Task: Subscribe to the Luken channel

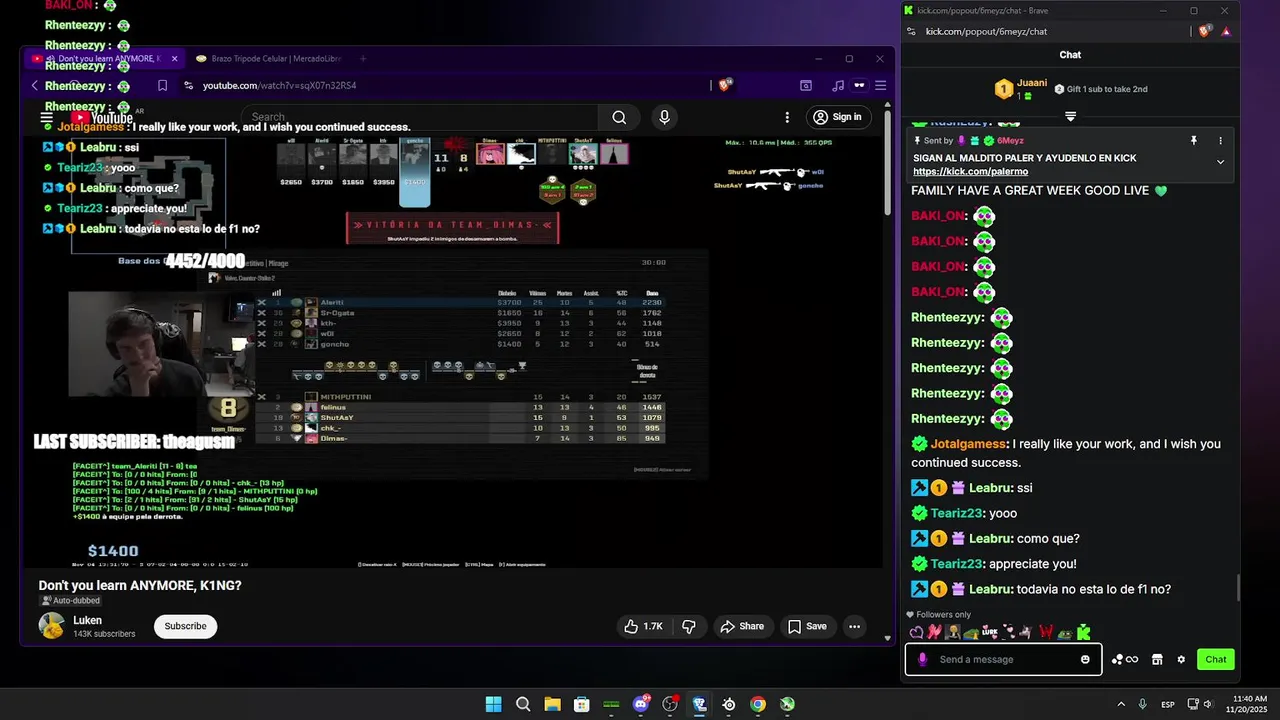Action: coord(185,626)
